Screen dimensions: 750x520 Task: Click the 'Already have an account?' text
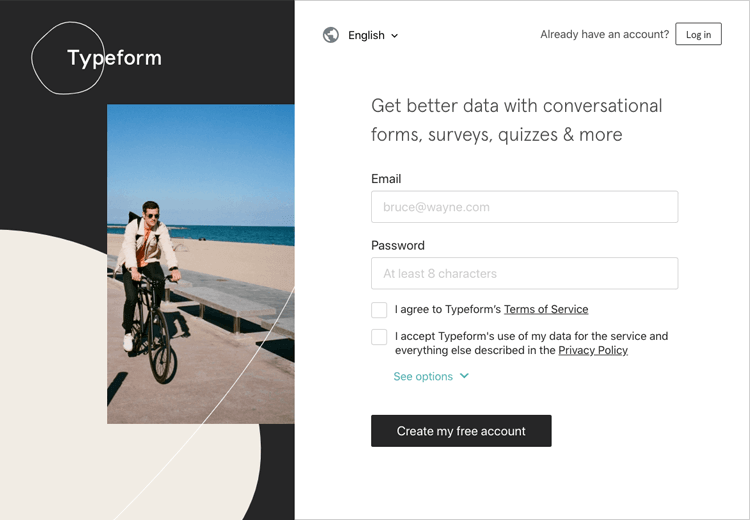[605, 34]
